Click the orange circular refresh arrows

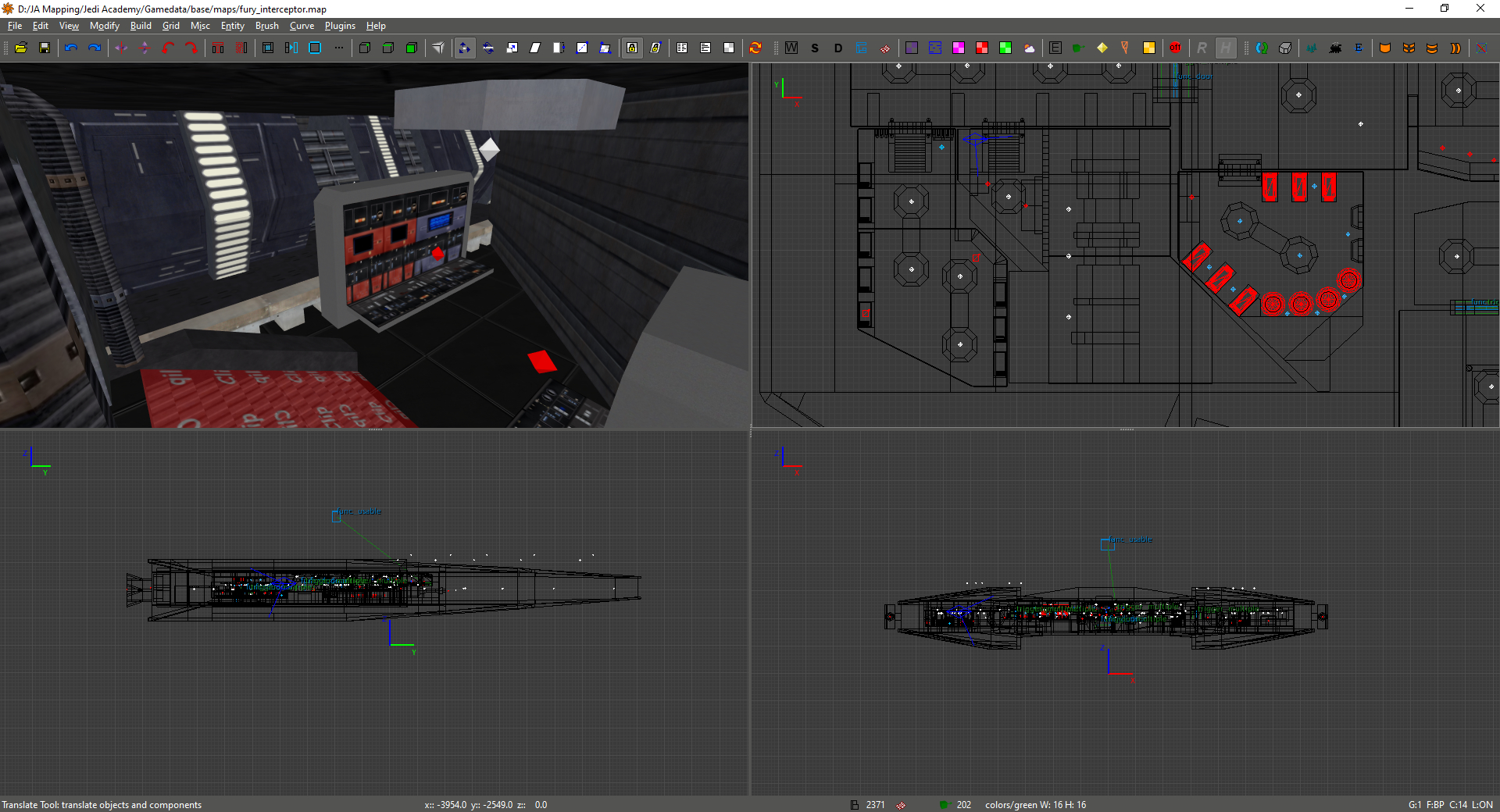point(755,48)
